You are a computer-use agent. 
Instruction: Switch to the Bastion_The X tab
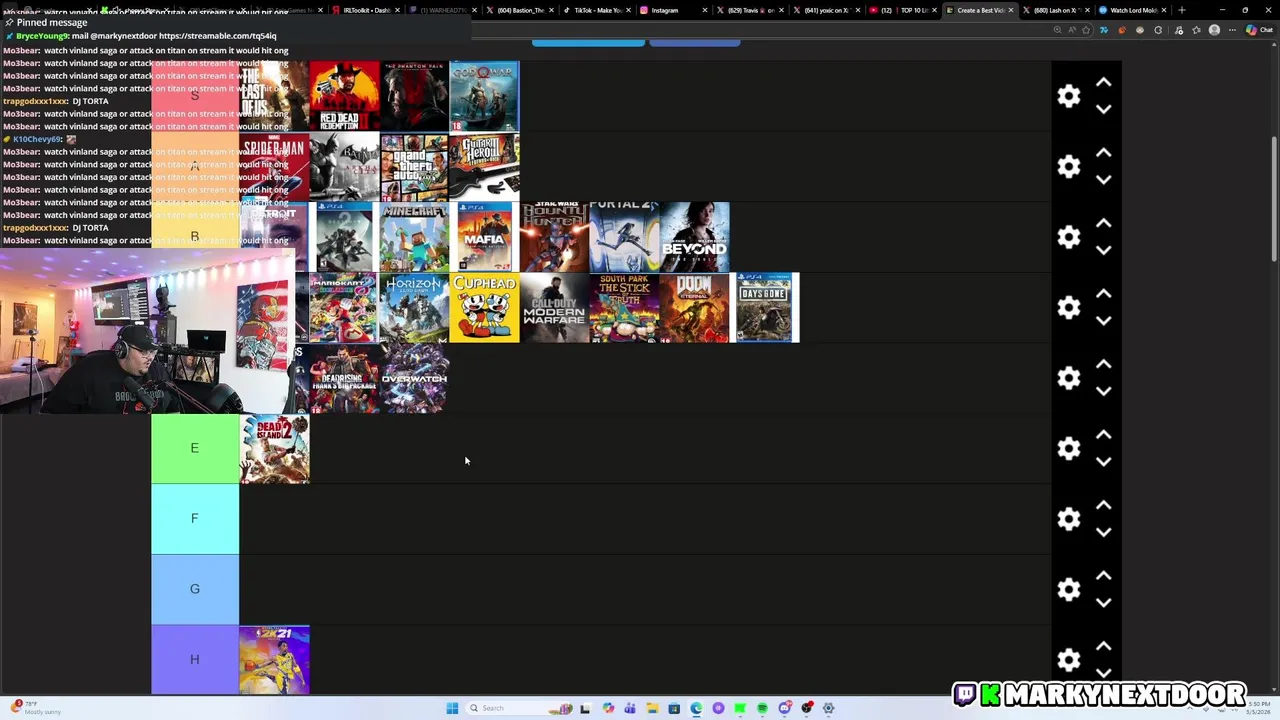[518, 10]
